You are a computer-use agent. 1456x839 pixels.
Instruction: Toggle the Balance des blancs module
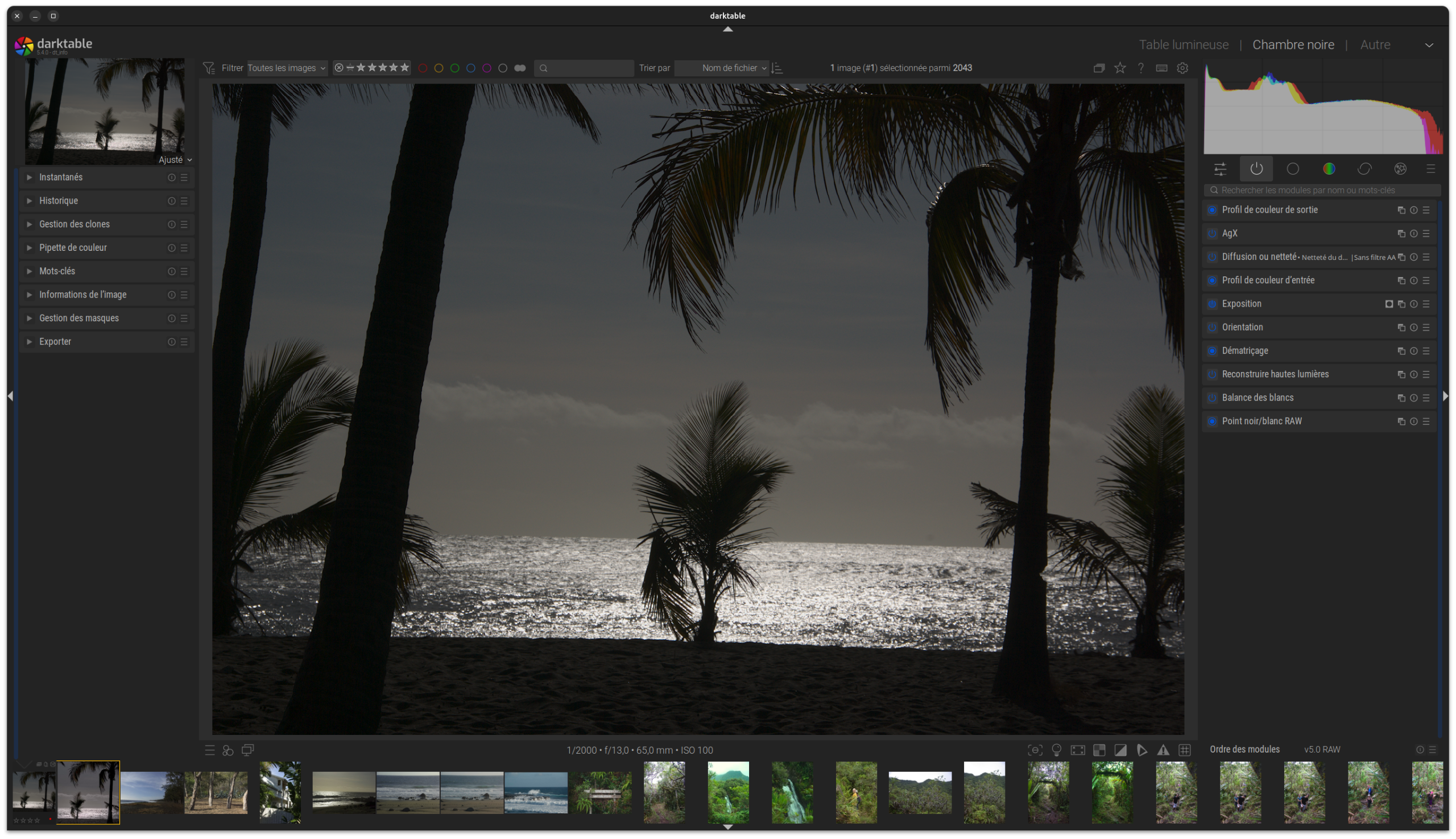point(1212,398)
